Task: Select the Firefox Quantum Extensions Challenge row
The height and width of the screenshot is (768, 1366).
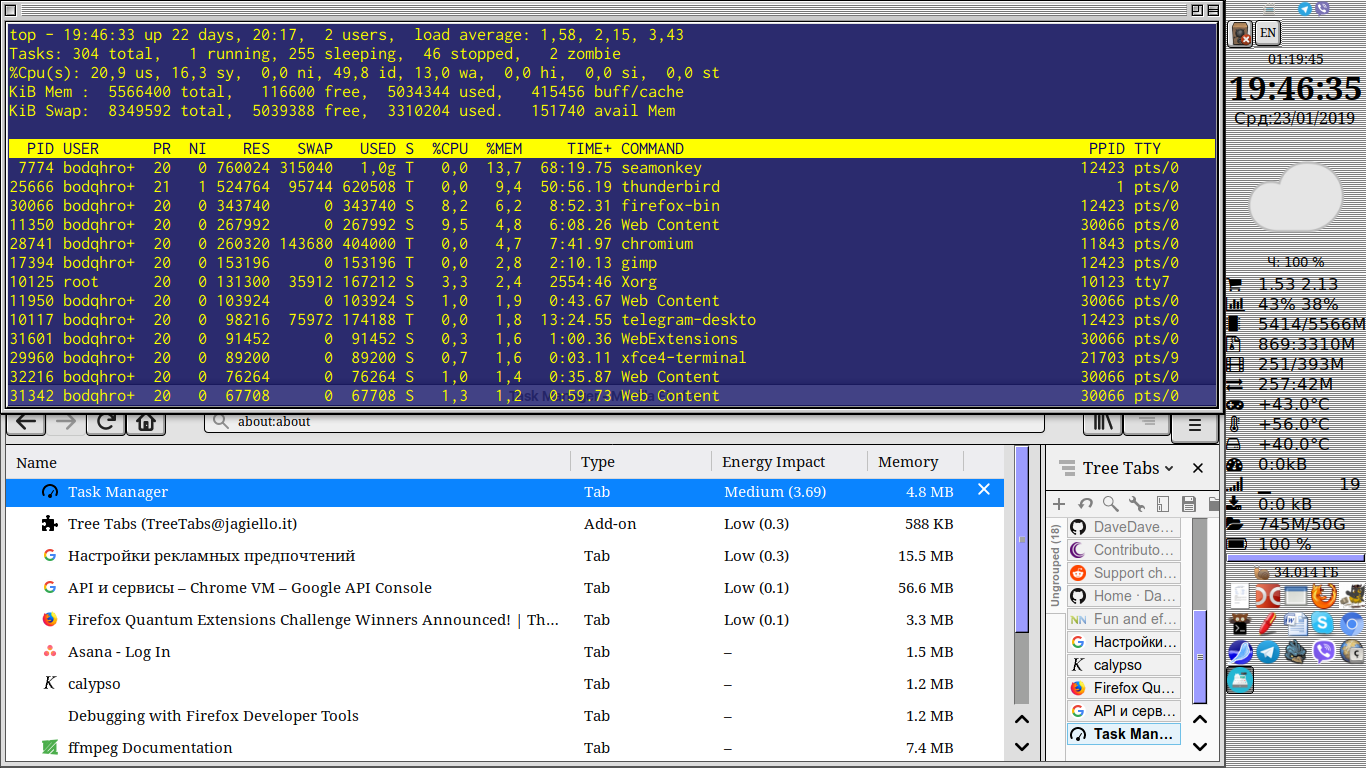Action: point(505,620)
